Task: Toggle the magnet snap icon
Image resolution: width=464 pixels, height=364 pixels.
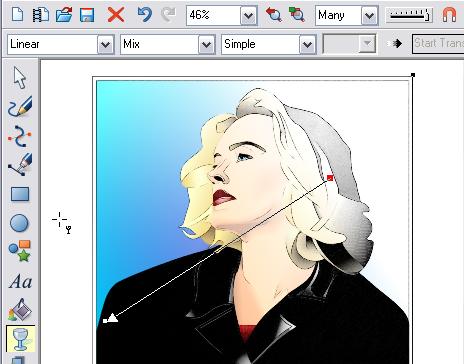Action: (x=449, y=15)
